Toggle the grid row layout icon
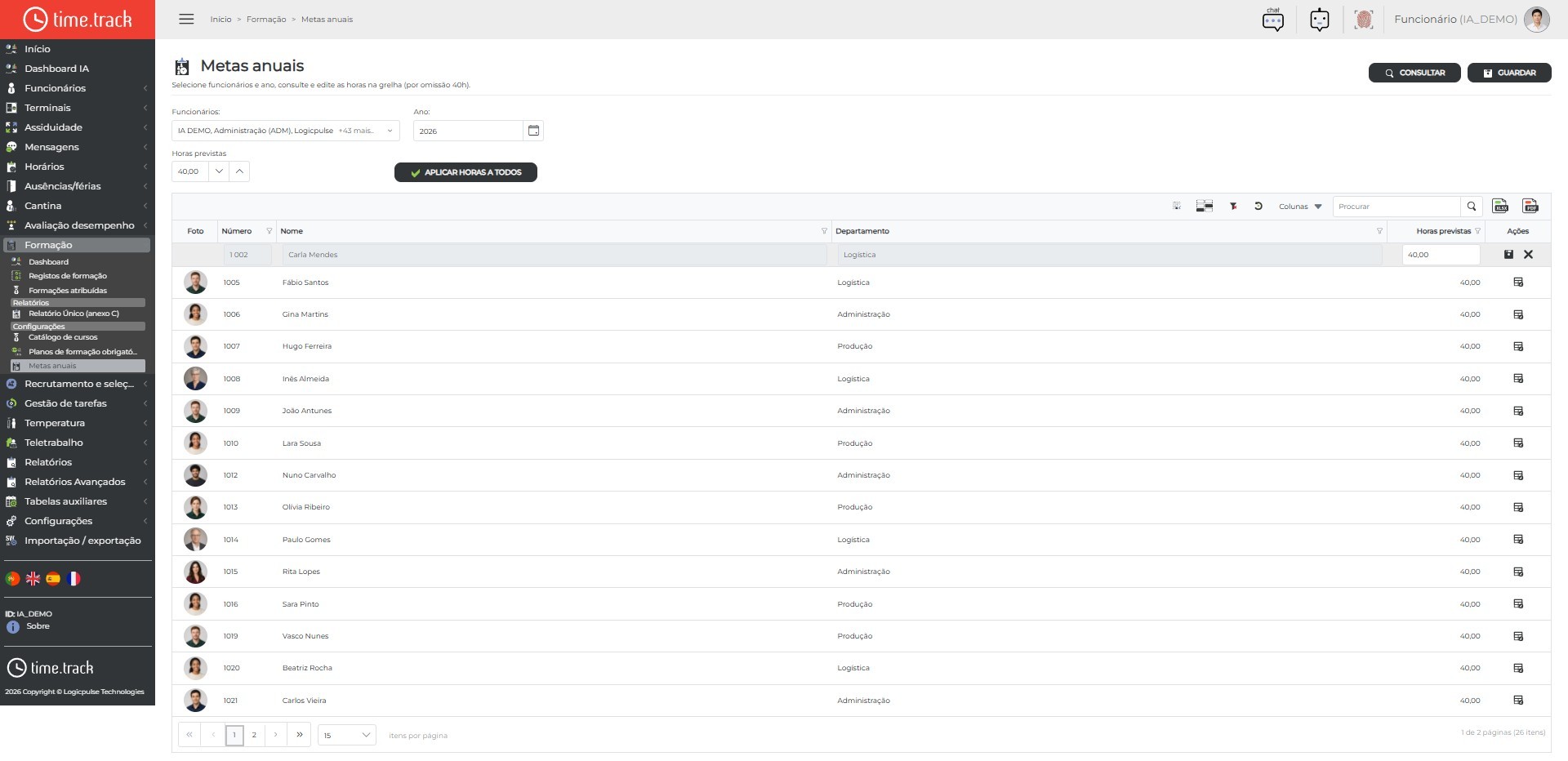The height and width of the screenshot is (761, 1568). click(x=1205, y=207)
